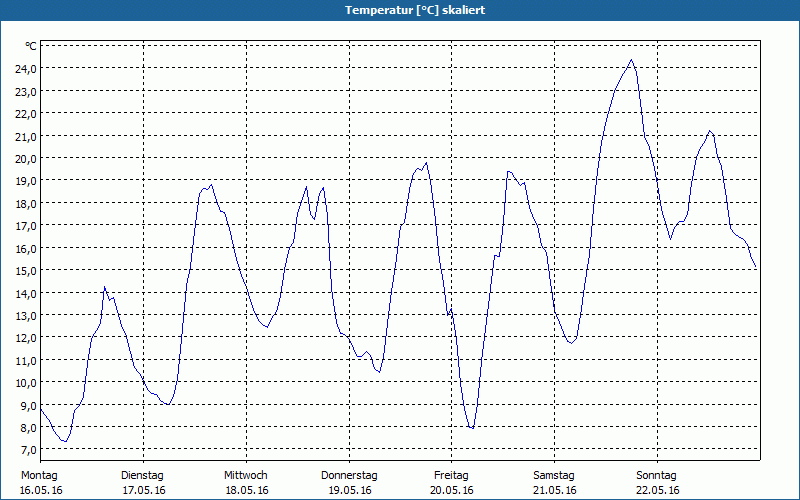
Task: Select the 14,0 axis value
Action: [26, 293]
